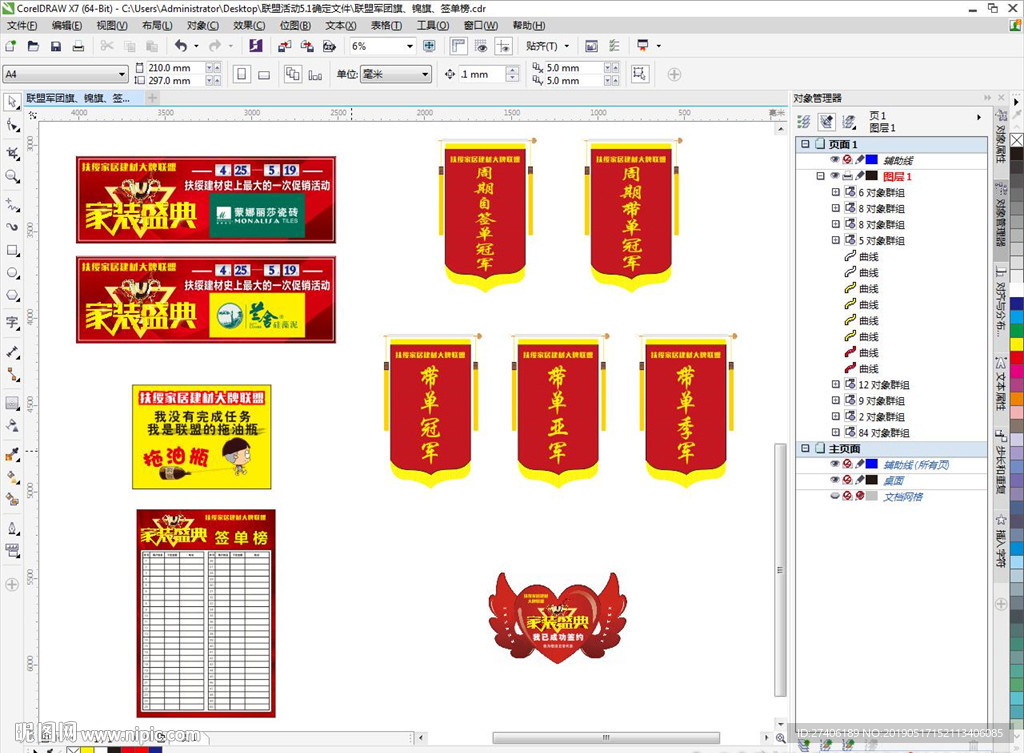Click the Open file folder icon

click(33, 46)
